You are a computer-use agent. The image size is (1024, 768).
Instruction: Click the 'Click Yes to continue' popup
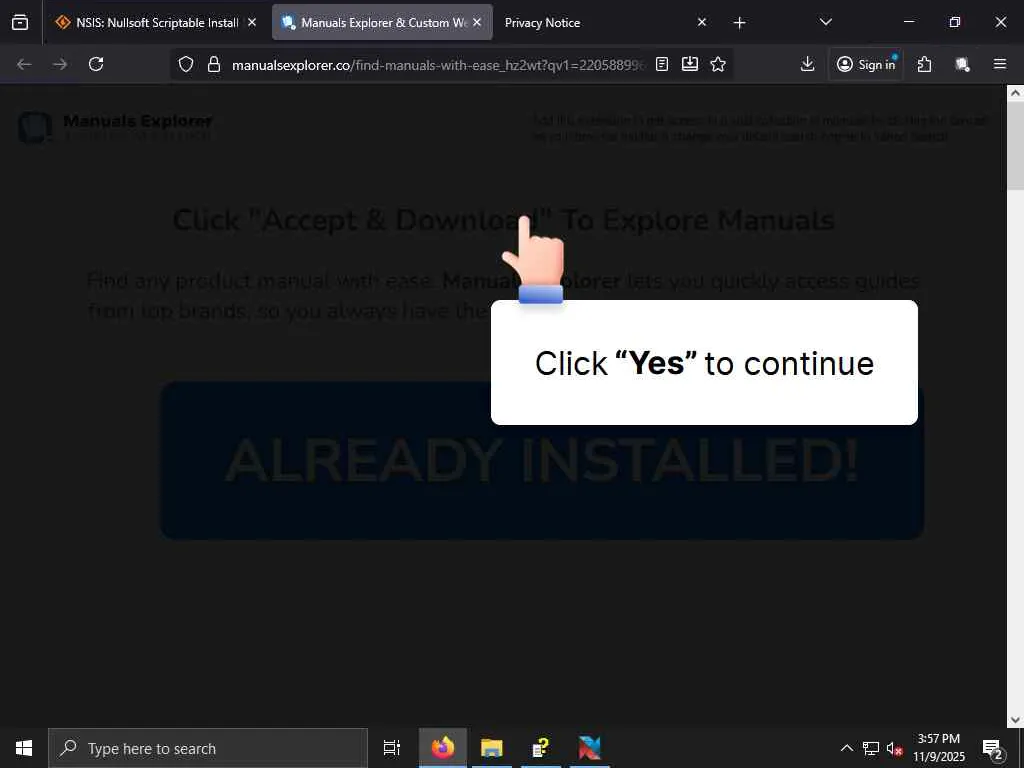coord(704,362)
